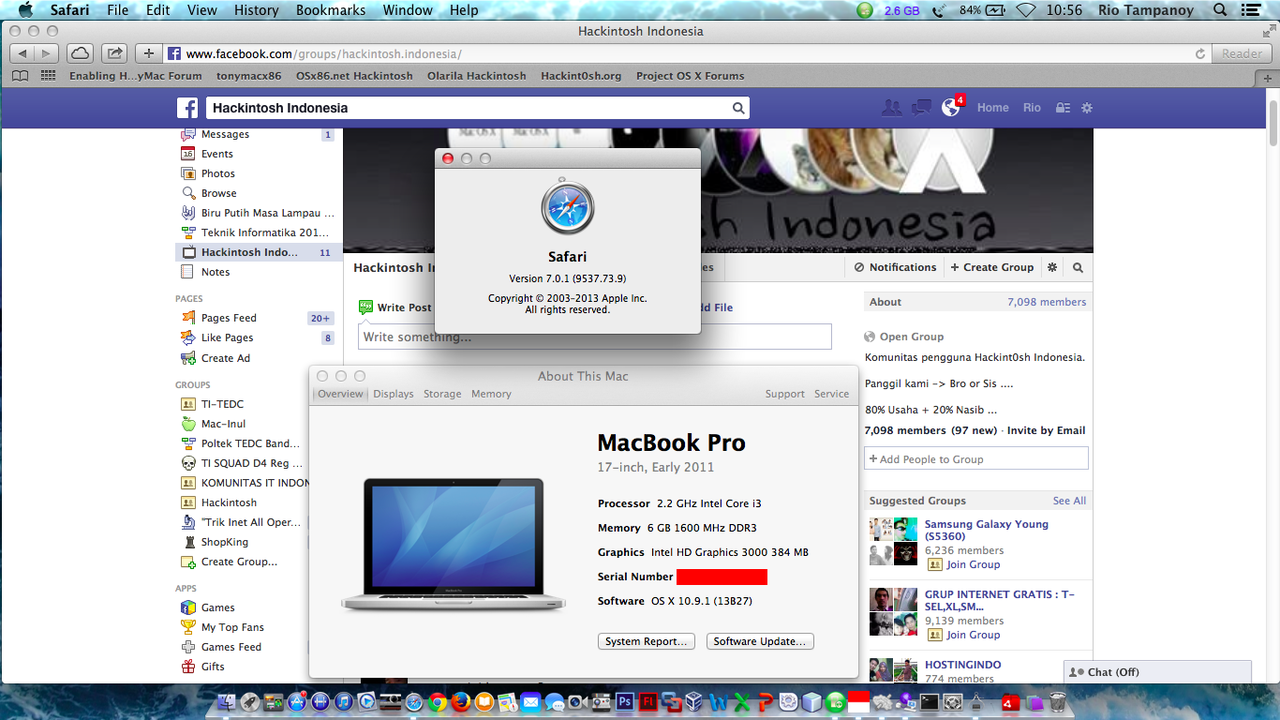Click Facebook privacy shortcuts lock icon
The width and height of the screenshot is (1280, 720).
1063,108
